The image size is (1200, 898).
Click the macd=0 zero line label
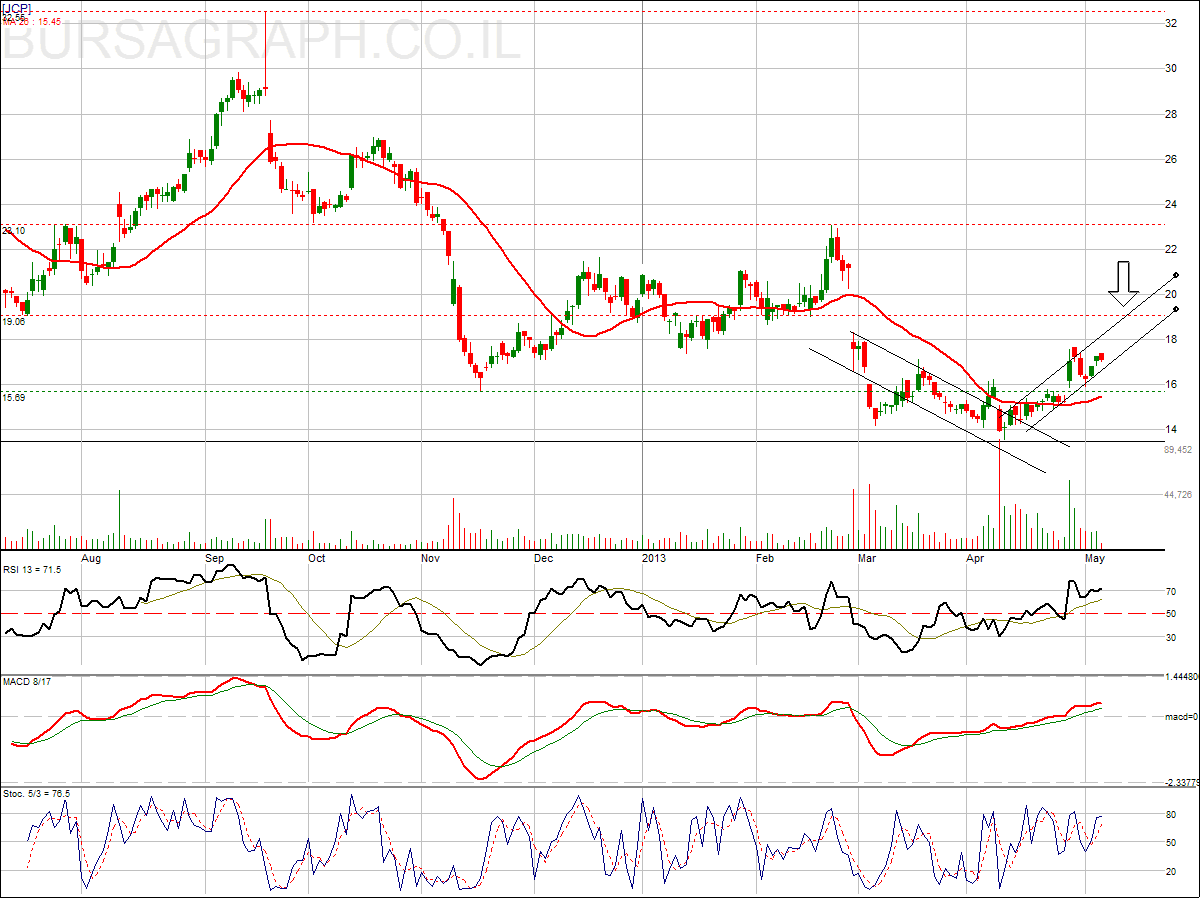coord(1180,716)
